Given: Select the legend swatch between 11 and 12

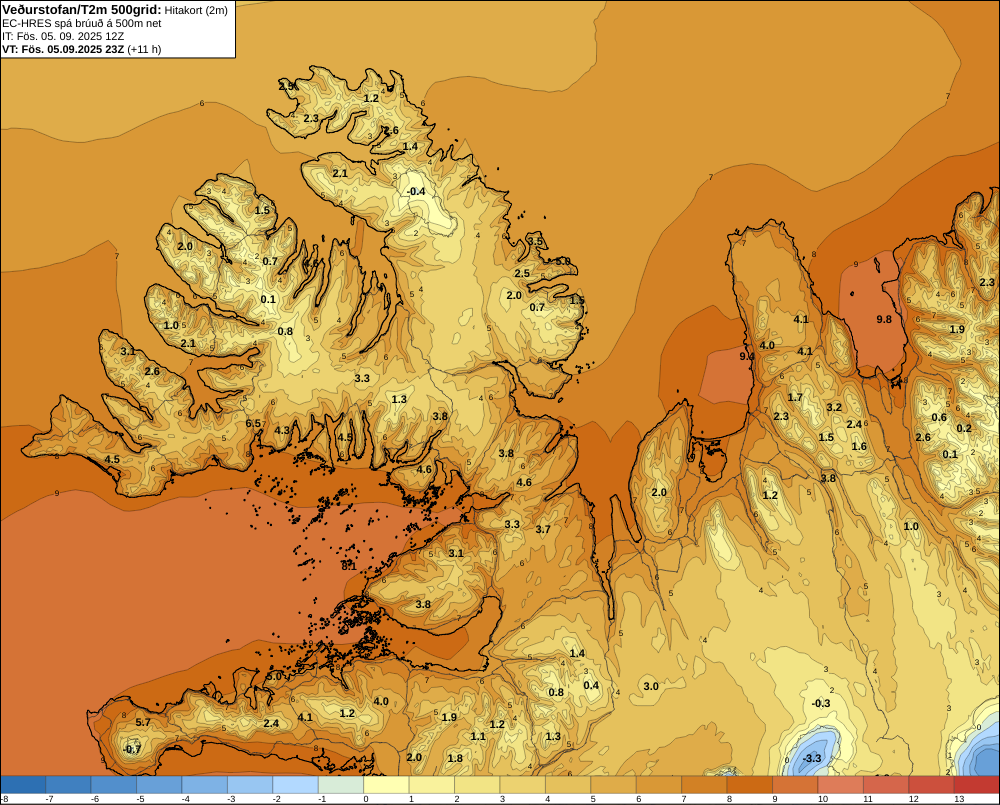Looking at the screenshot, I should tap(886, 784).
